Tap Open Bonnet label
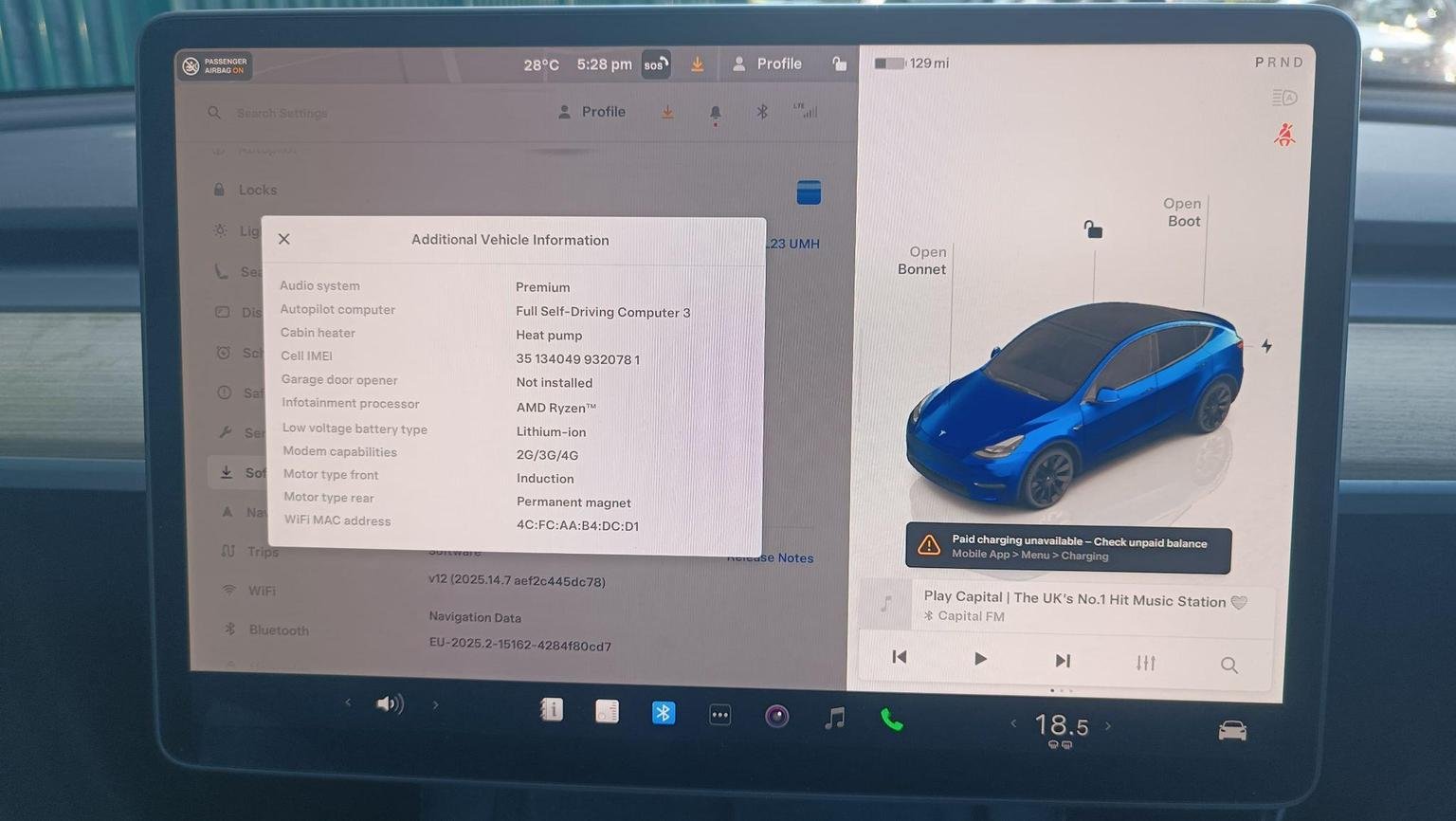1456x821 pixels. coord(922,261)
